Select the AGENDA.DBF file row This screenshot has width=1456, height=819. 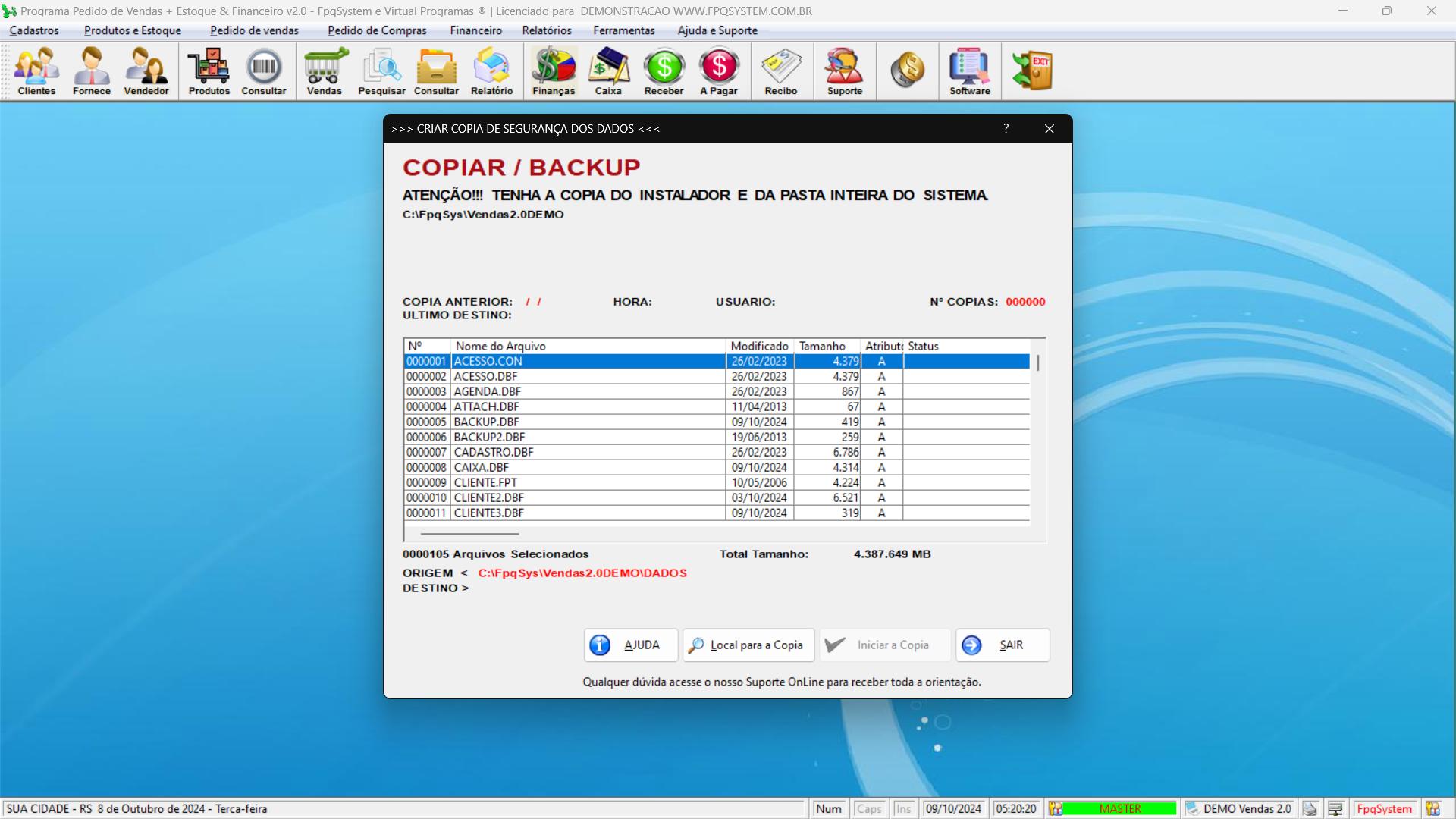tap(717, 392)
